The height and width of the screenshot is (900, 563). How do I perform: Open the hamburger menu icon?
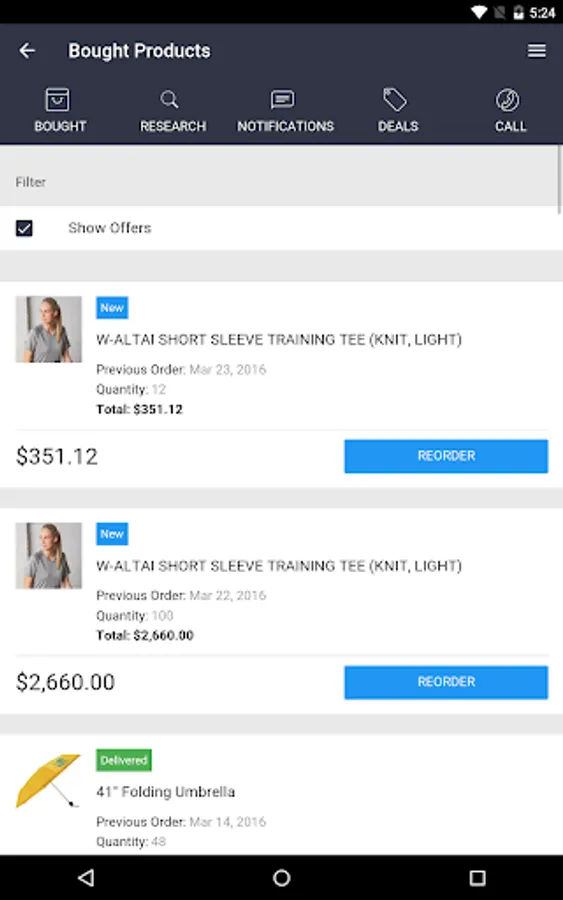coord(537,51)
